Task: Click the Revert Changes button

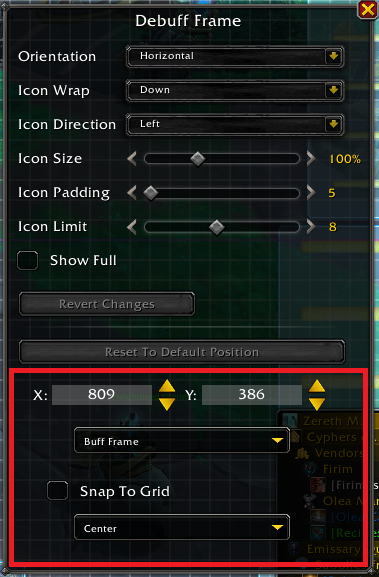Action: pyautogui.click(x=107, y=304)
